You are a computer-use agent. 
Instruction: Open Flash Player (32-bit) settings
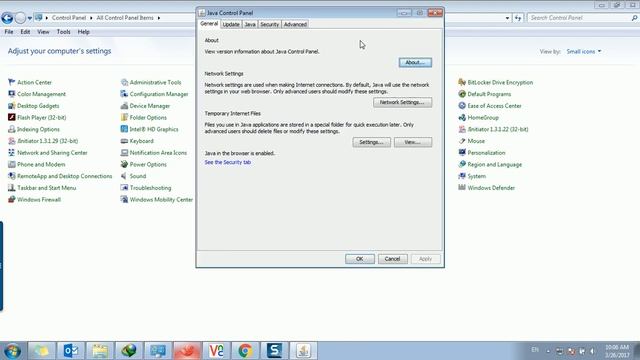37,118
